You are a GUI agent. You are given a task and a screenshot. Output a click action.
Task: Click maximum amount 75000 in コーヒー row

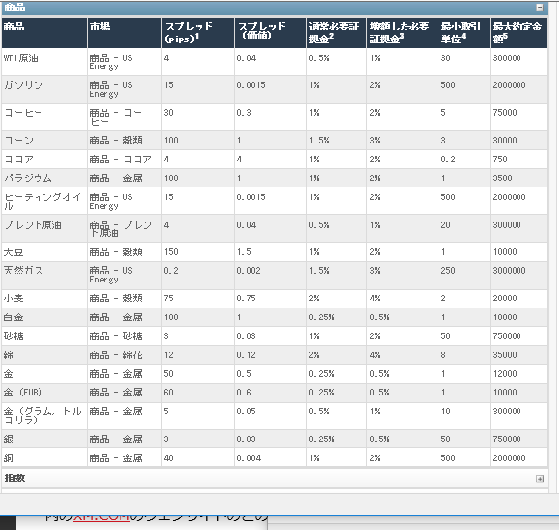point(505,113)
